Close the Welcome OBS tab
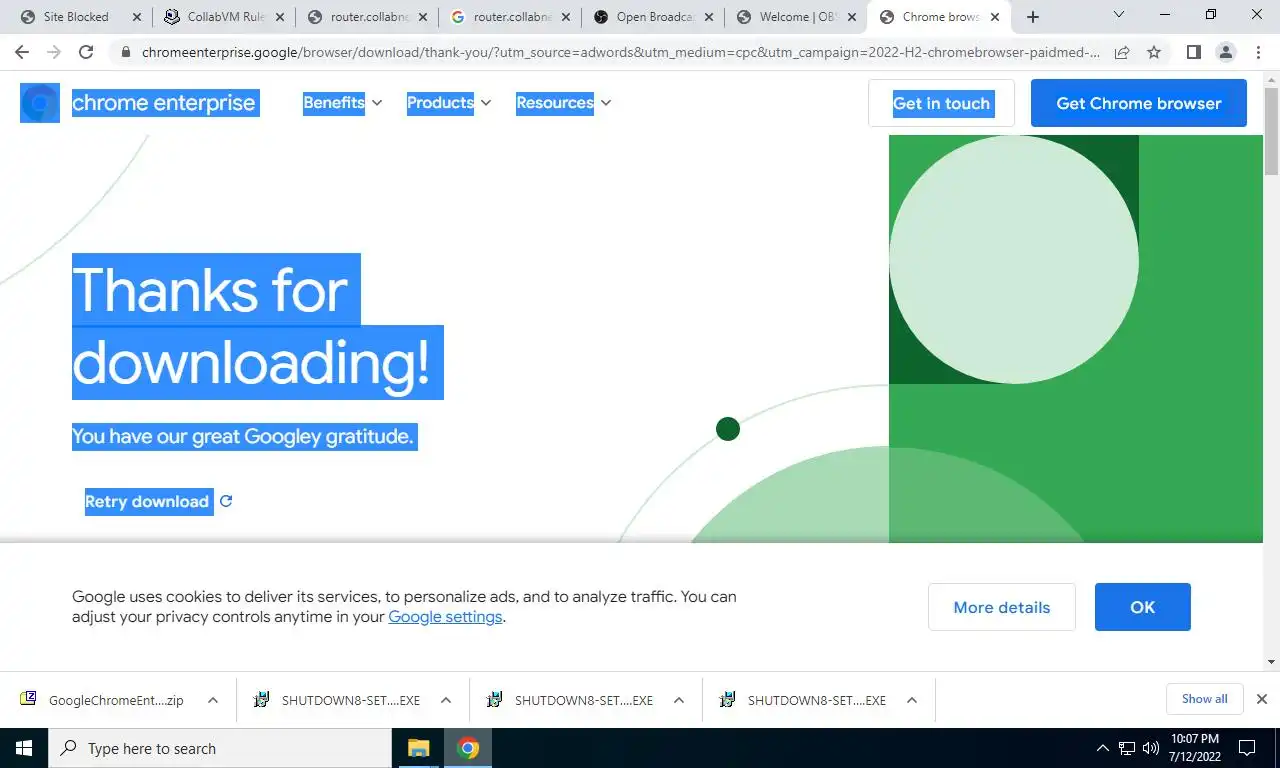The width and height of the screenshot is (1280, 768). [x=851, y=17]
